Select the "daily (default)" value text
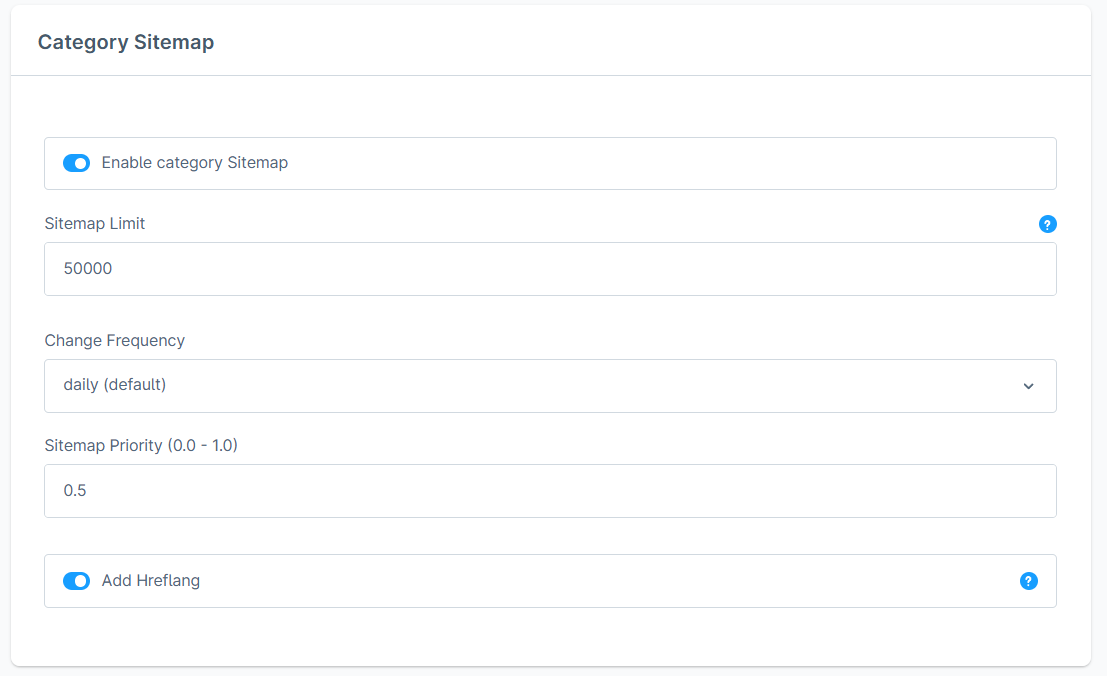This screenshot has width=1107, height=676. [x=115, y=385]
